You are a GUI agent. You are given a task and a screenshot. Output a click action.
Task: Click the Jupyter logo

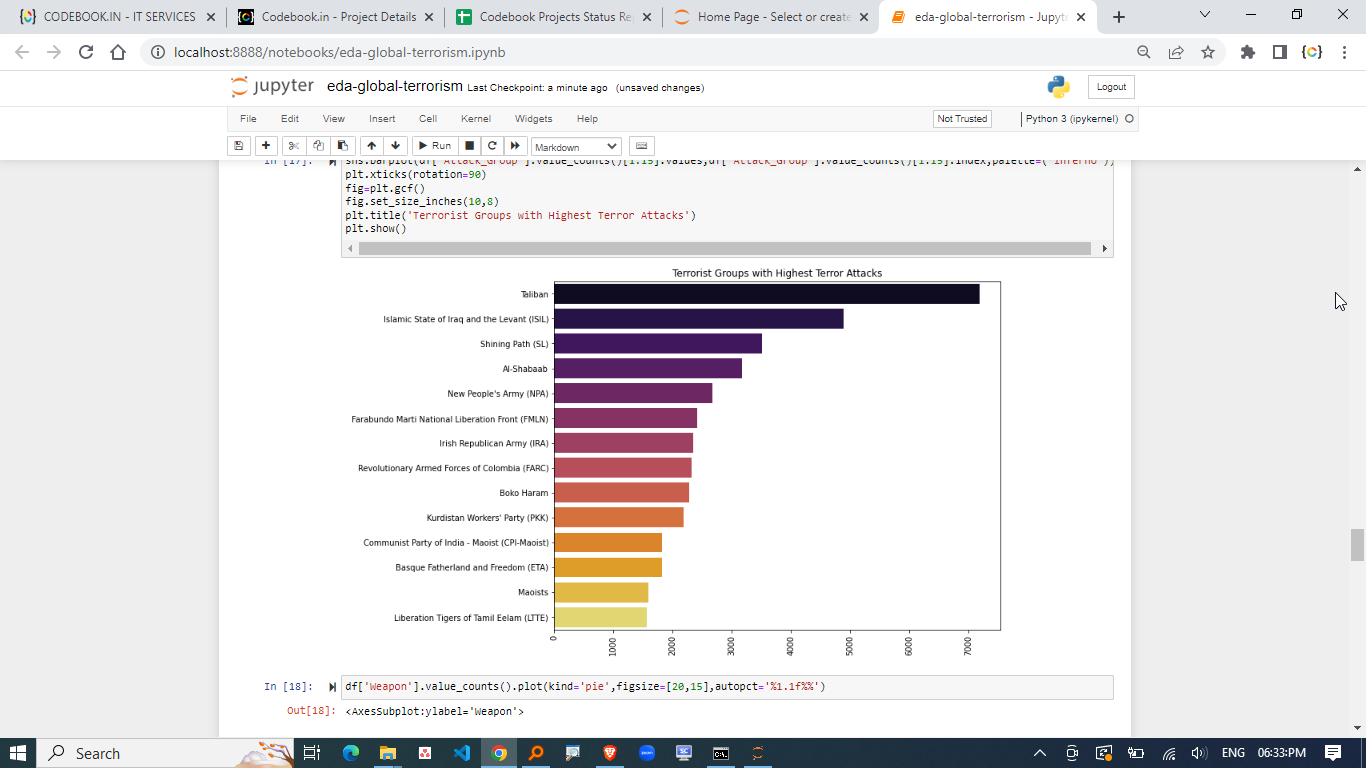(x=271, y=87)
